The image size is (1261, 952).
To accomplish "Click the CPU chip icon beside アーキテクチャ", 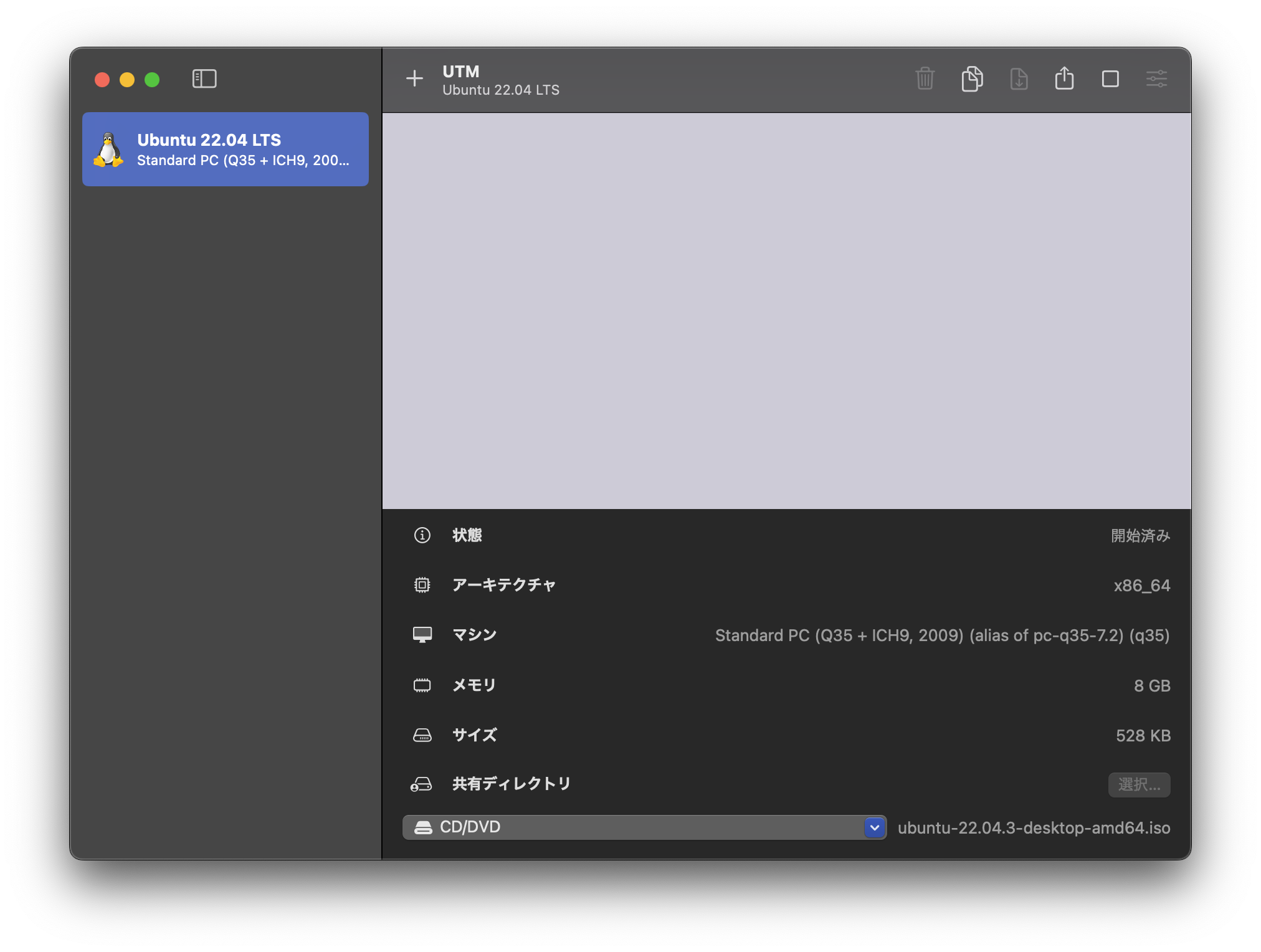I will (x=423, y=584).
